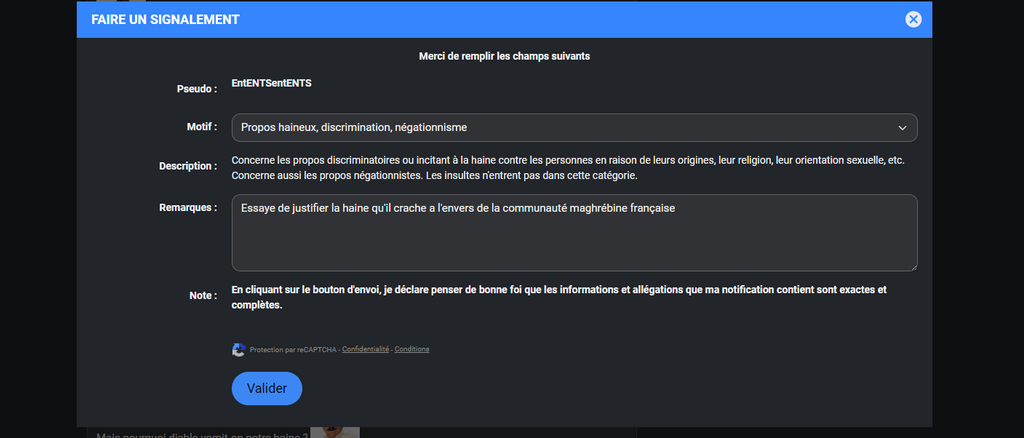
Task: Click the 'Note :' label
Action: pyautogui.click(x=203, y=296)
